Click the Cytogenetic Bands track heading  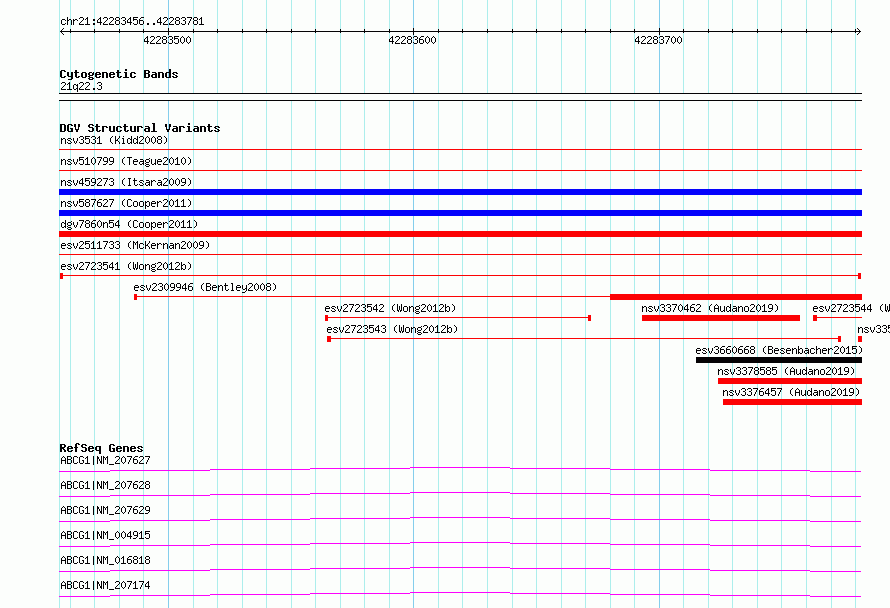(x=119, y=74)
